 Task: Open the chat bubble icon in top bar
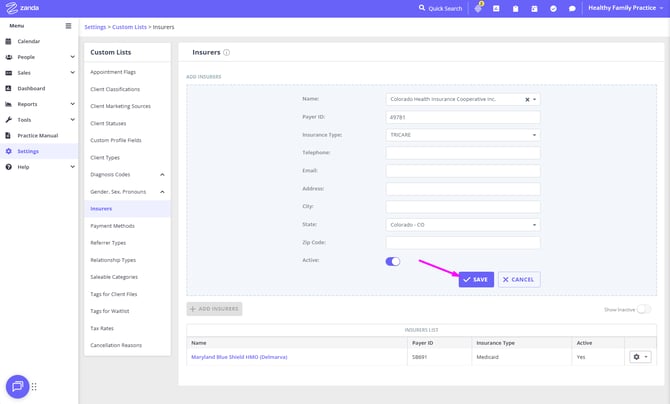pyautogui.click(x=572, y=8)
